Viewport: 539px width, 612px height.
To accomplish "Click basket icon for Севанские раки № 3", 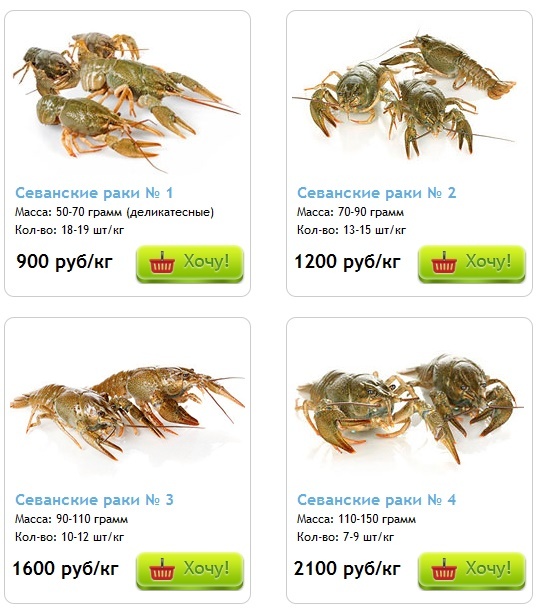I will (x=162, y=569).
